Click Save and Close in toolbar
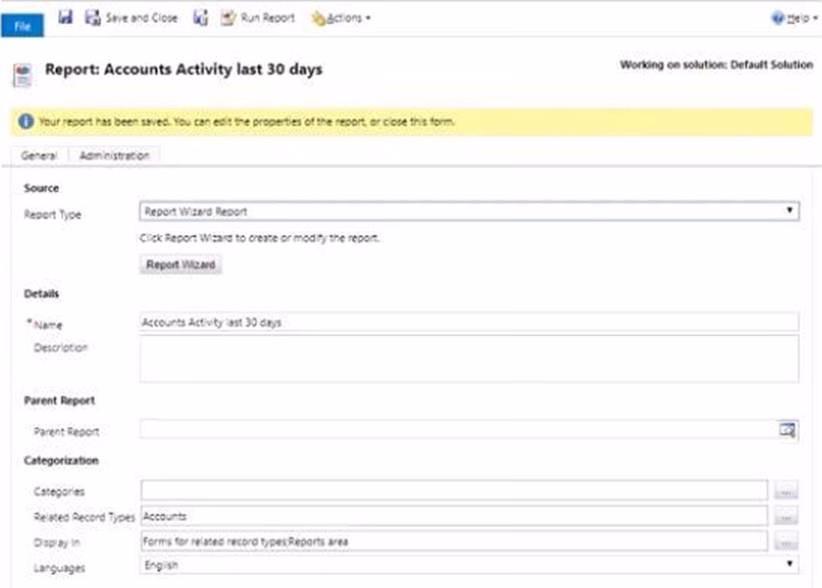This screenshot has height=588, width=822. tap(131, 18)
